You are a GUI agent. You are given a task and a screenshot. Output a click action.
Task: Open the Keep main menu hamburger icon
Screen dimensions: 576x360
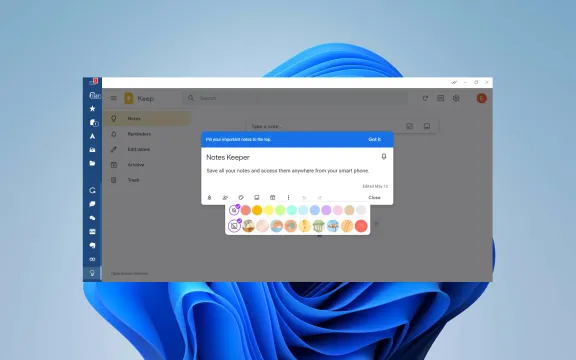click(x=114, y=98)
